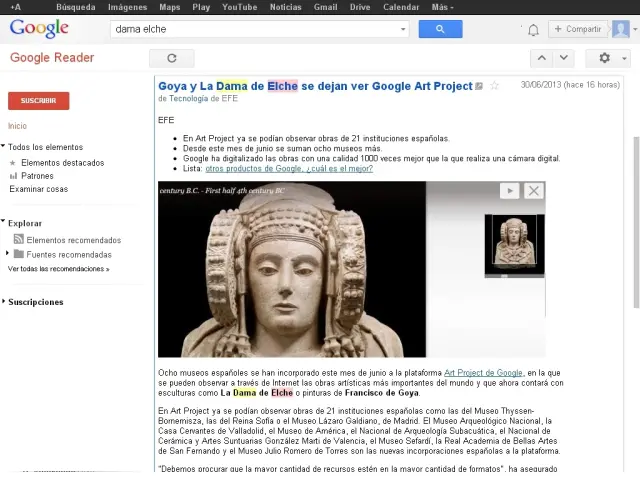Click the Dama de Elche thumbnail
The image size is (640, 480).
point(515,243)
